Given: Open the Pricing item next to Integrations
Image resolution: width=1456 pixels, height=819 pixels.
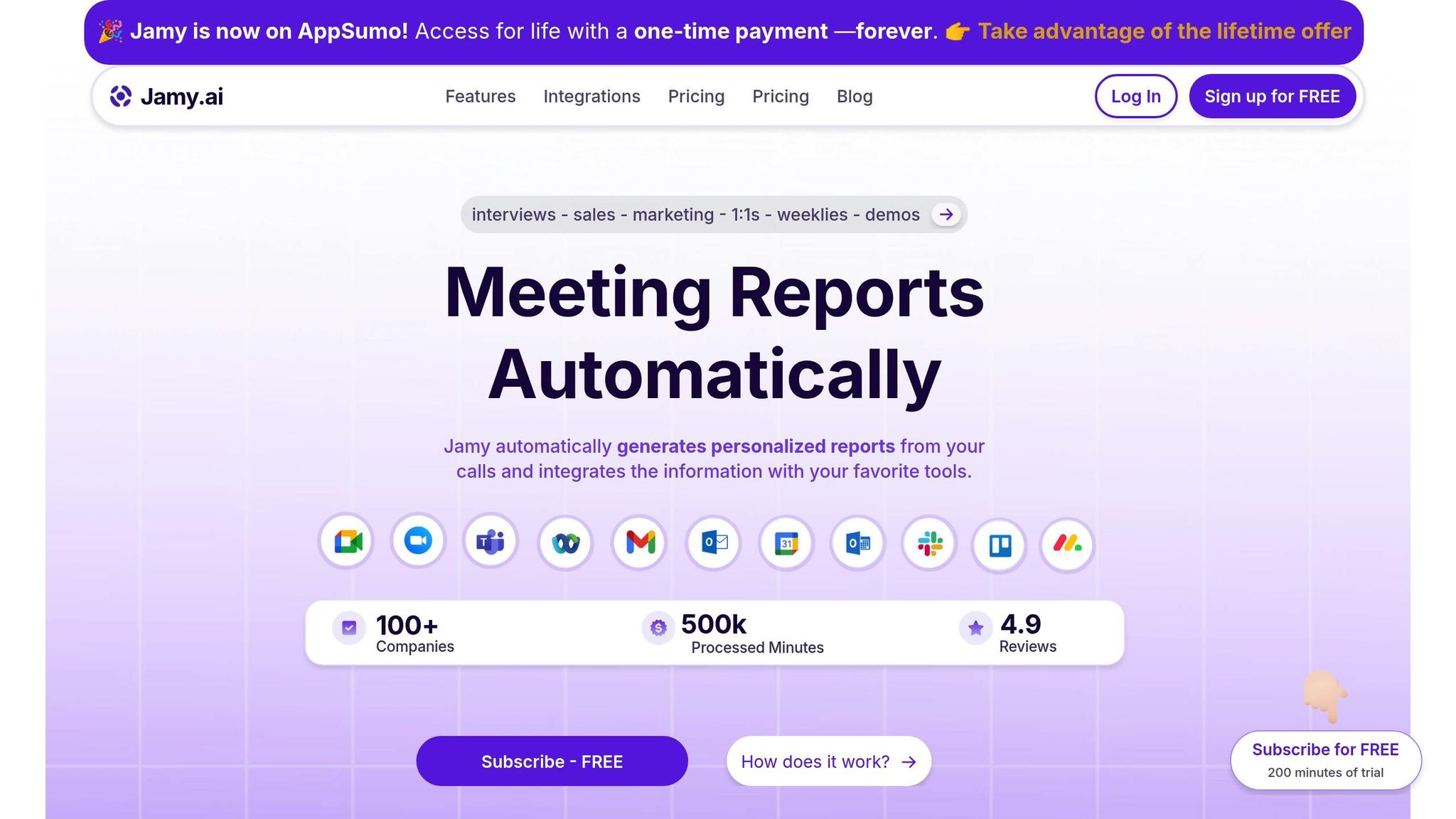Looking at the screenshot, I should click(x=696, y=96).
